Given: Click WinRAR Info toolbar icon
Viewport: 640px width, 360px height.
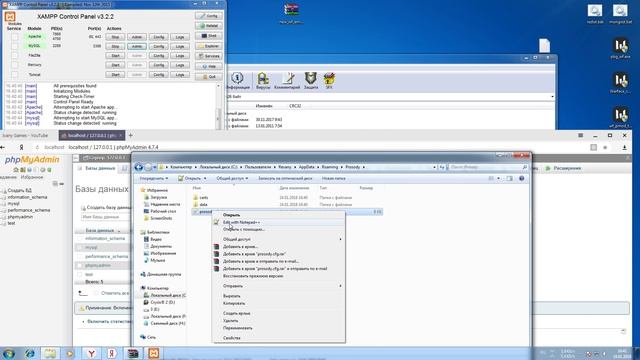Looking at the screenshot, I should [x=237, y=80].
